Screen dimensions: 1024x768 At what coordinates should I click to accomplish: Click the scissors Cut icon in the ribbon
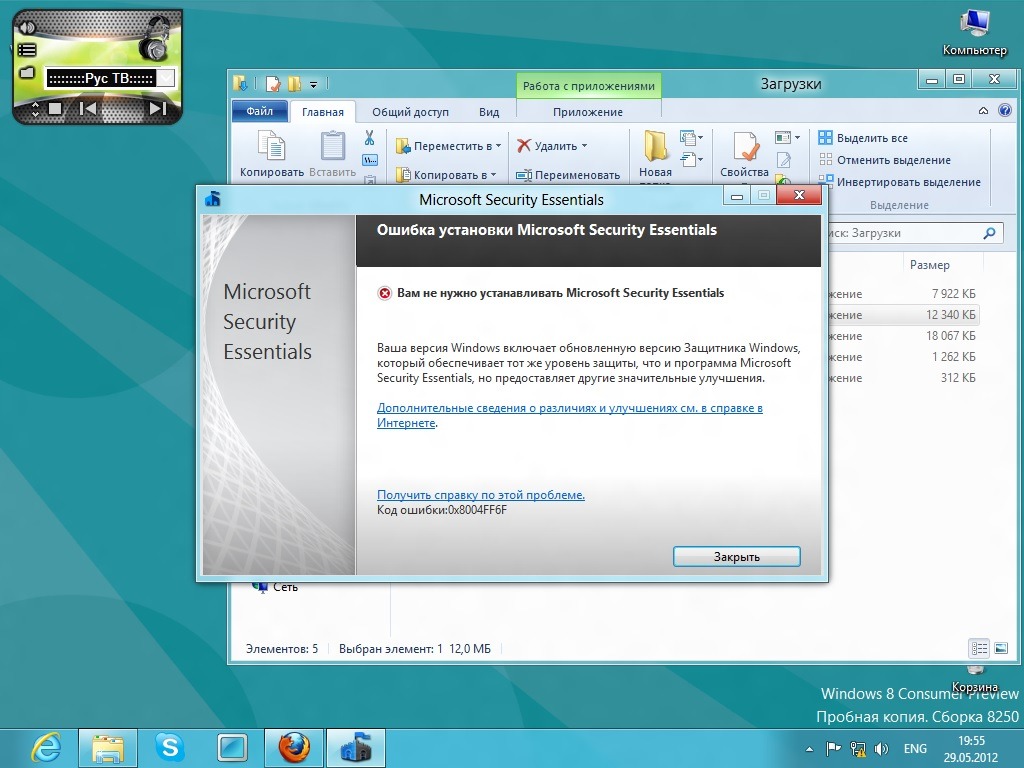[x=370, y=138]
